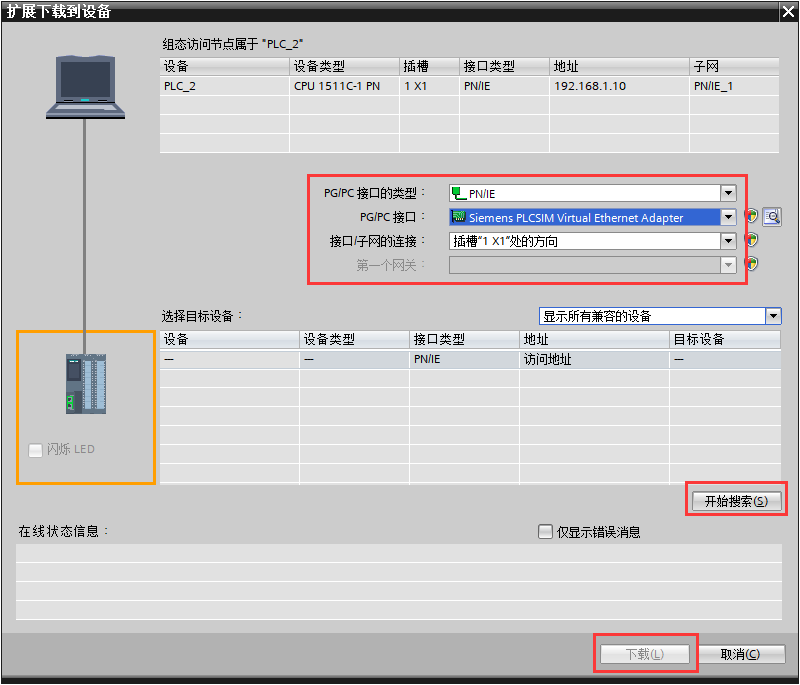
Task: Click the 在线状态信息 message area
Action: coord(398,581)
